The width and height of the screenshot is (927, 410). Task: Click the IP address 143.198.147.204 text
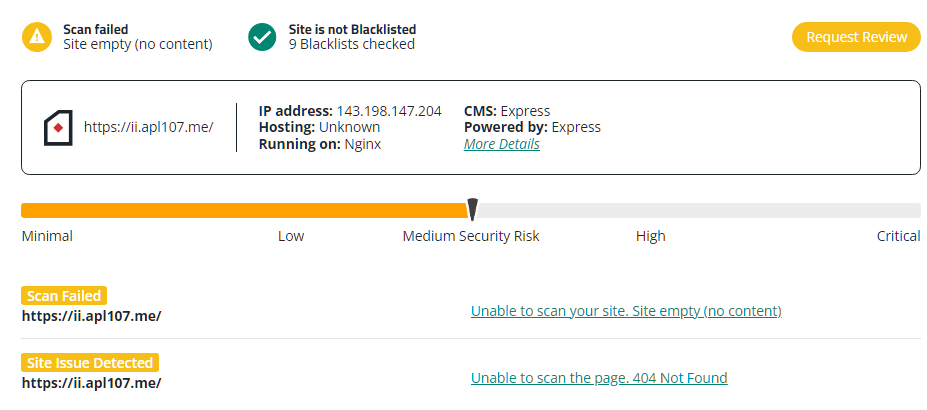click(388, 111)
